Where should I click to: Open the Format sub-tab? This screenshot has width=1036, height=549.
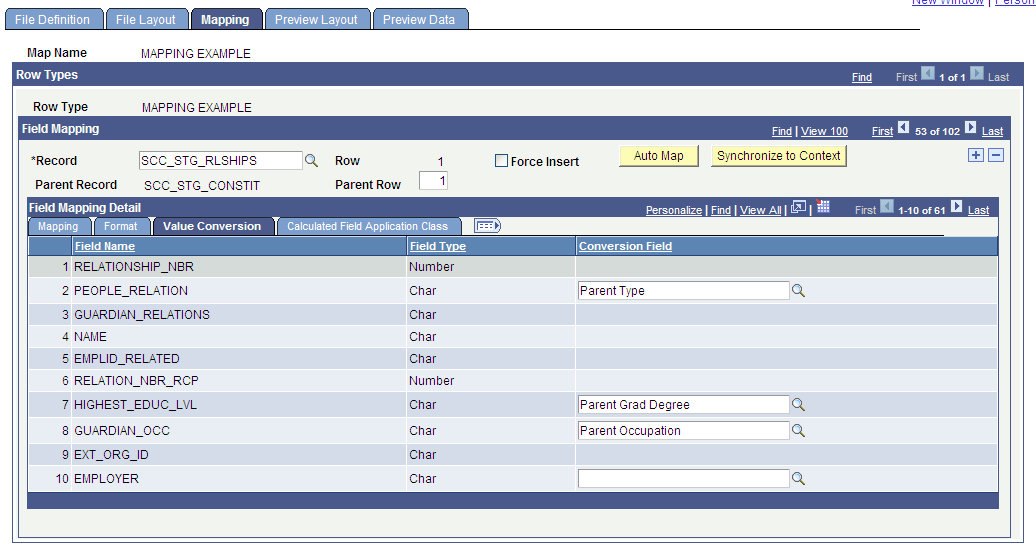coord(121,226)
